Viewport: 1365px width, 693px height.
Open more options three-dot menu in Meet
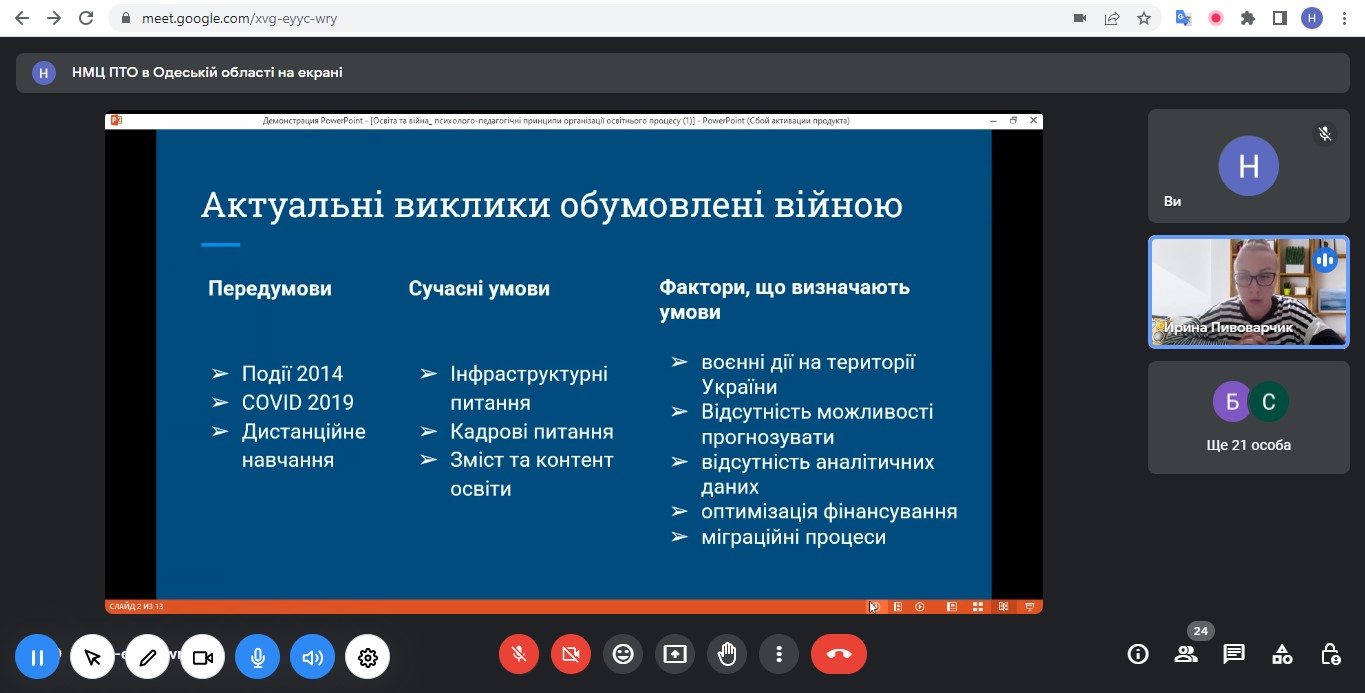click(779, 654)
